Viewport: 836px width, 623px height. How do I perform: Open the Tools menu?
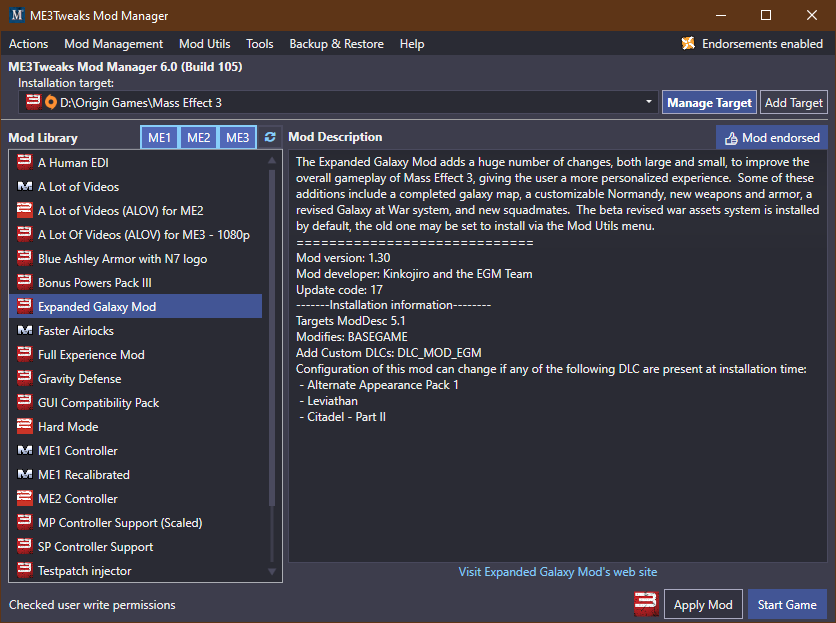coord(260,44)
